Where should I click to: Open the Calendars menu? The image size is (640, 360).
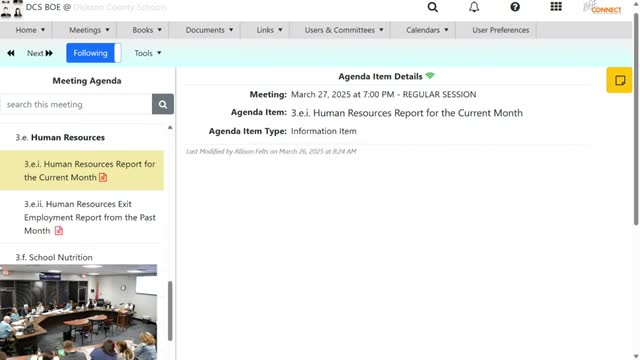click(x=427, y=30)
